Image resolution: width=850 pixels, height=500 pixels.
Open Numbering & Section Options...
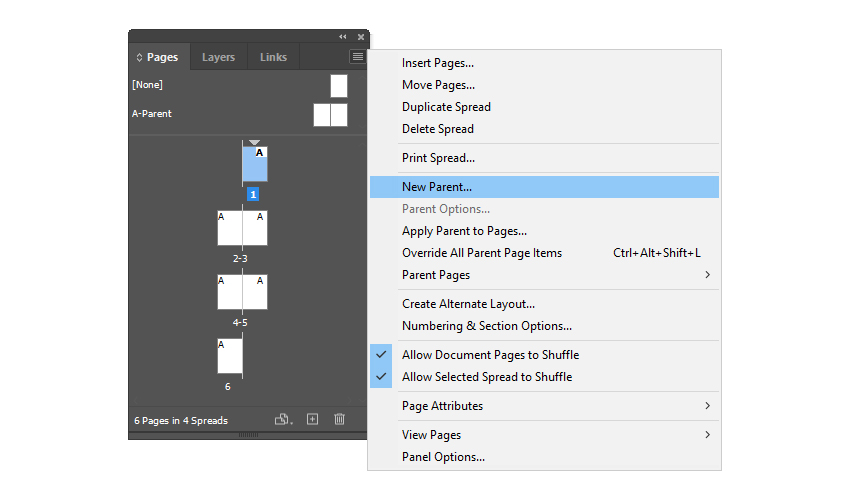(544, 326)
